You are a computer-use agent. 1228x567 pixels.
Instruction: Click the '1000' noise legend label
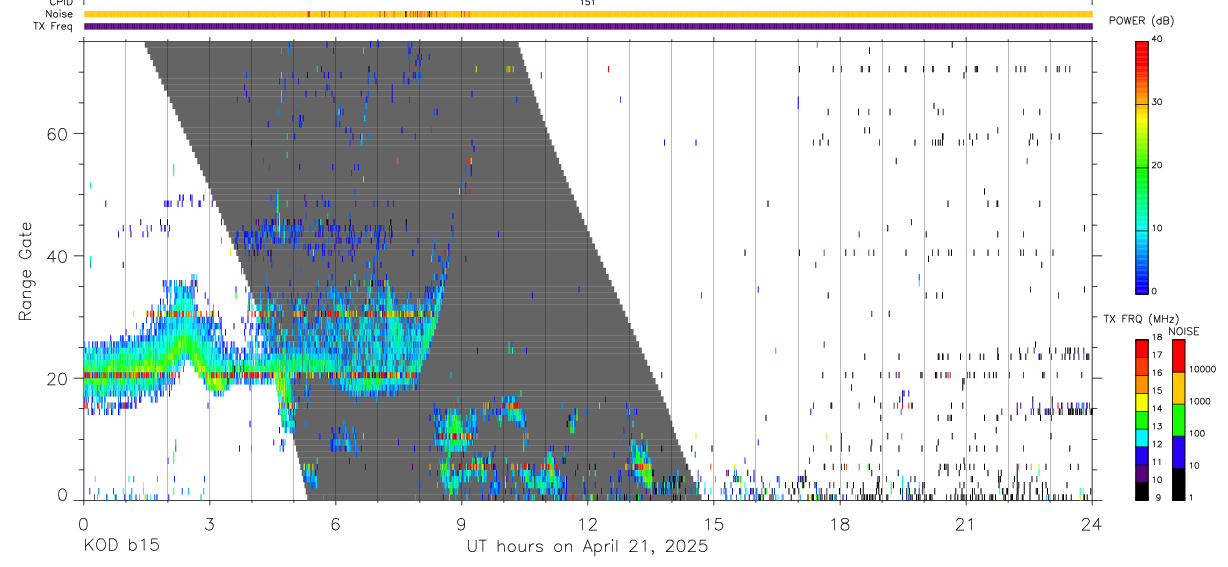point(1199,402)
